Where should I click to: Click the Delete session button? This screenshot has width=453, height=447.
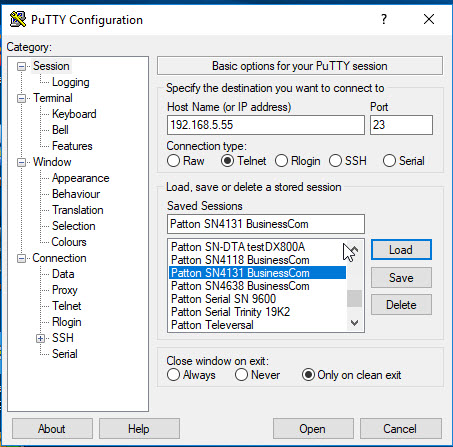pos(401,305)
